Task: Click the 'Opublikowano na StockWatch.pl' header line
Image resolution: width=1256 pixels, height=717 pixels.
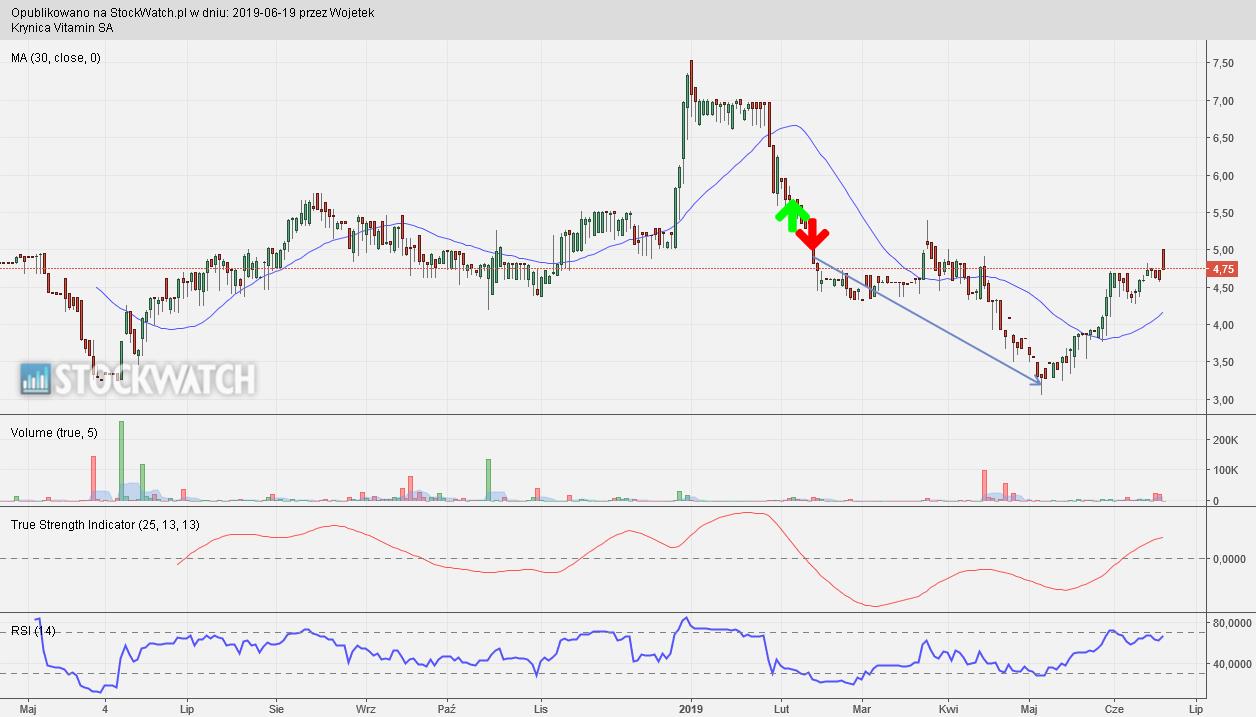Action: [193, 12]
